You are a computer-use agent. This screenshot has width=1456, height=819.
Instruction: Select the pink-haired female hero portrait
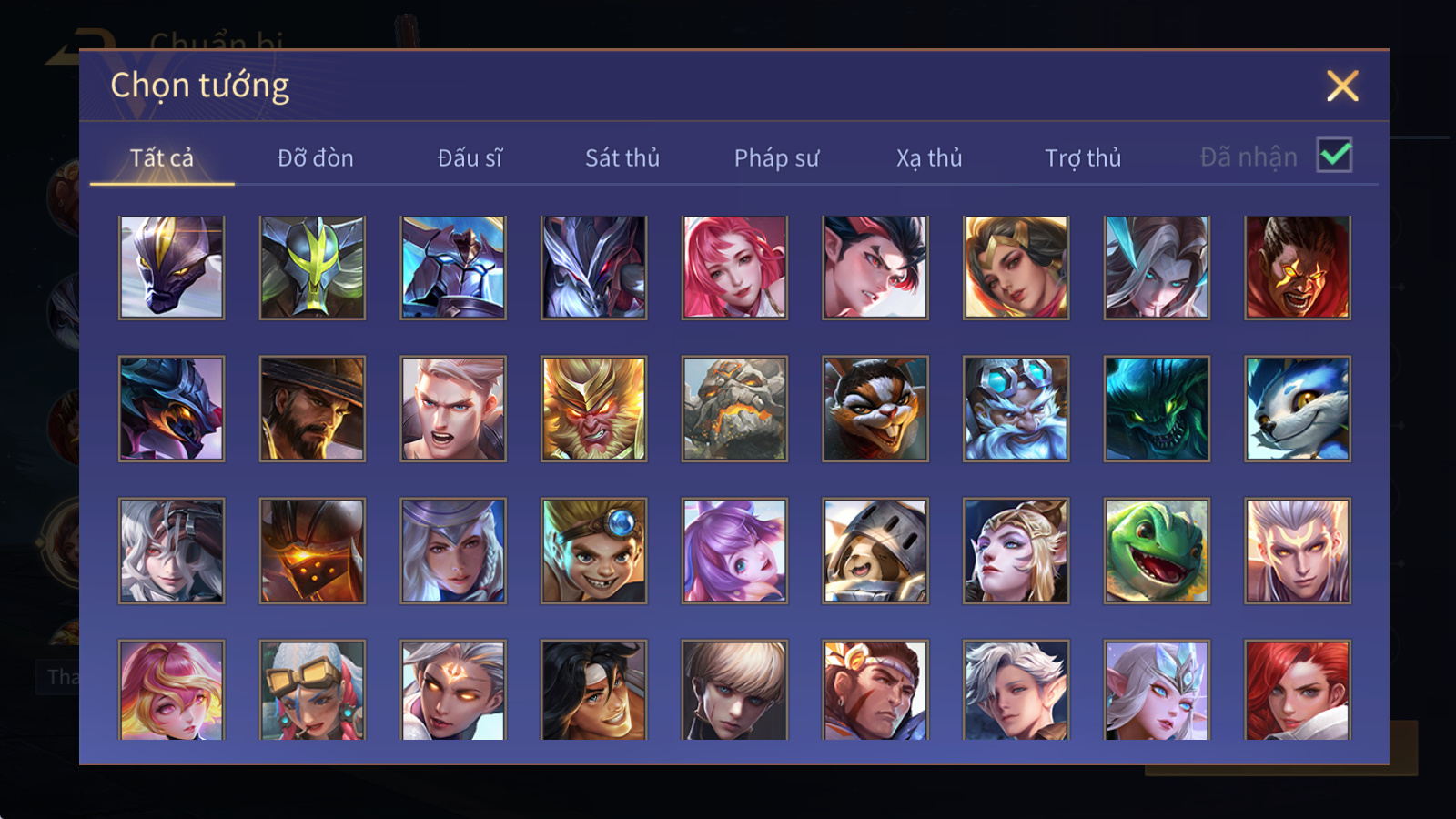[x=734, y=268]
